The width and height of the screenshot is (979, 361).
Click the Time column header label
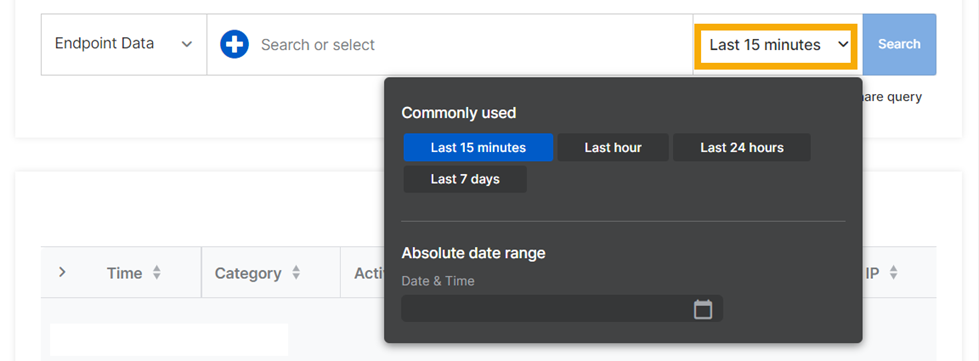[x=124, y=273]
